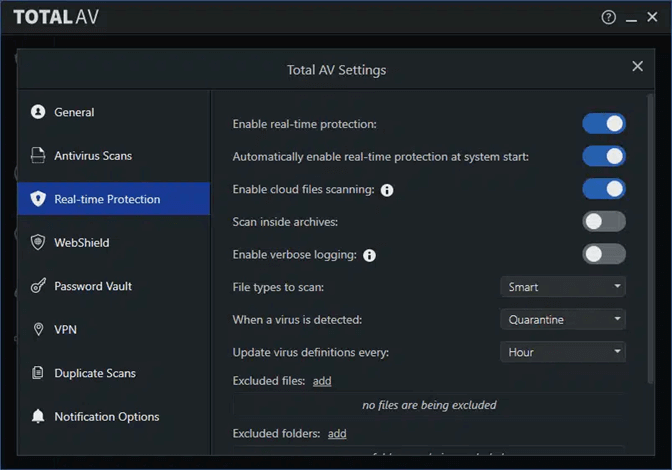Click info icon beside verbose logging
Screen dimensions: 672x470
[x=369, y=255]
